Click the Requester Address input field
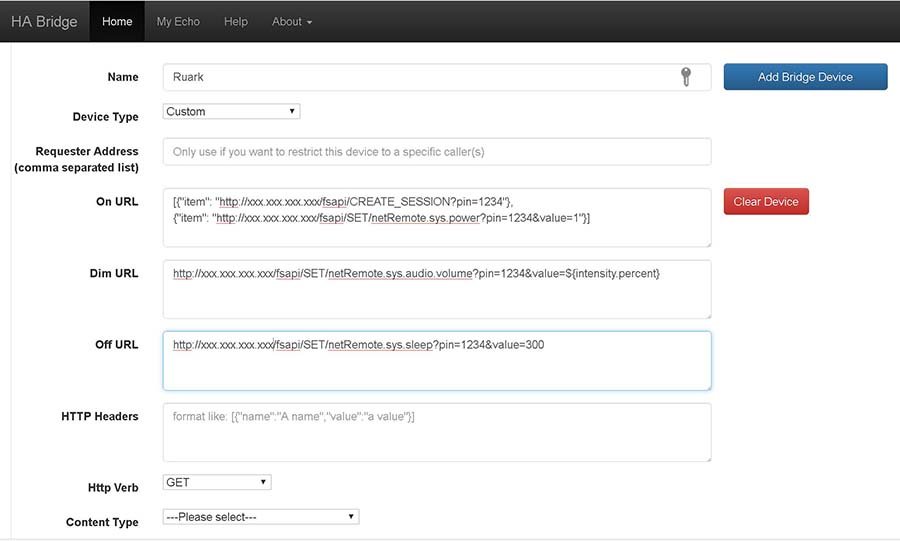The width and height of the screenshot is (900, 541). point(437,152)
